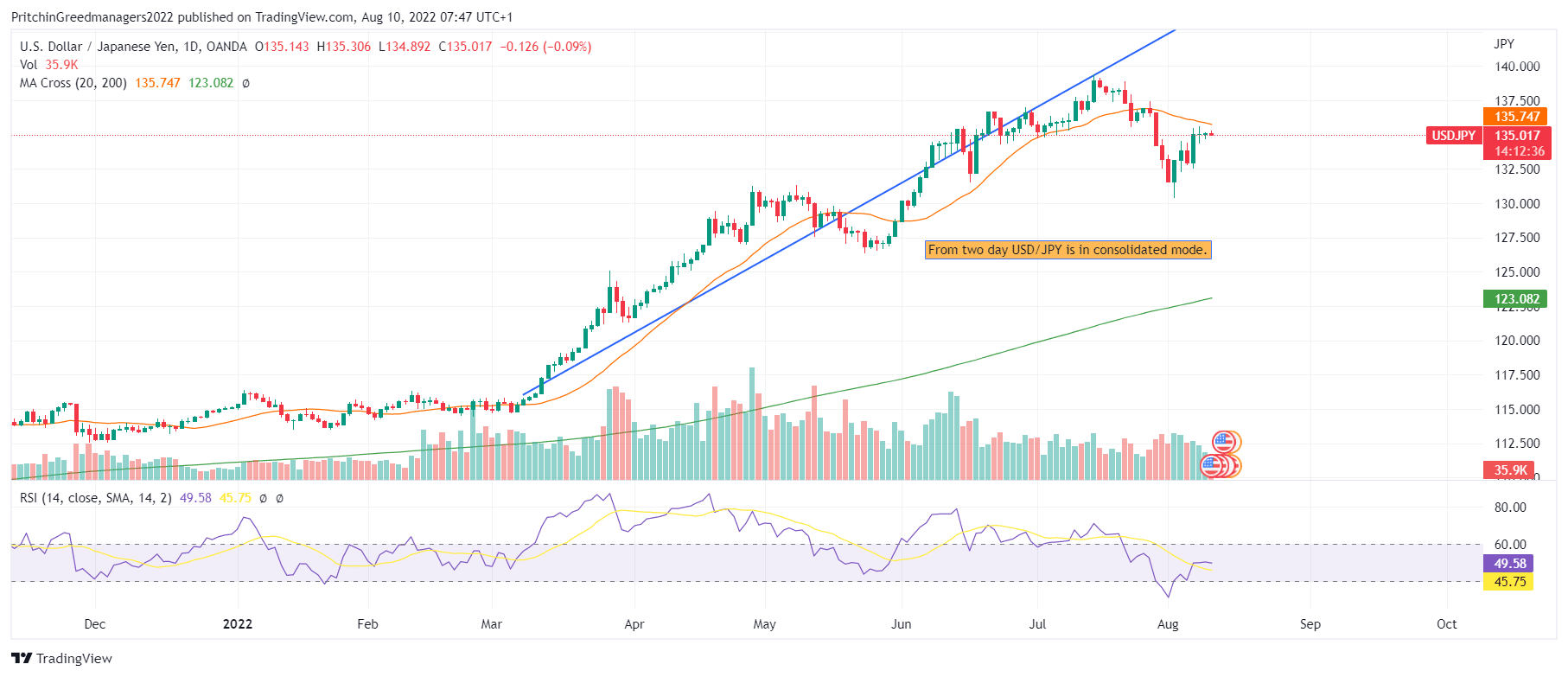
Task: Click the ø symbol after MA Cross values
Action: pyautogui.click(x=245, y=83)
